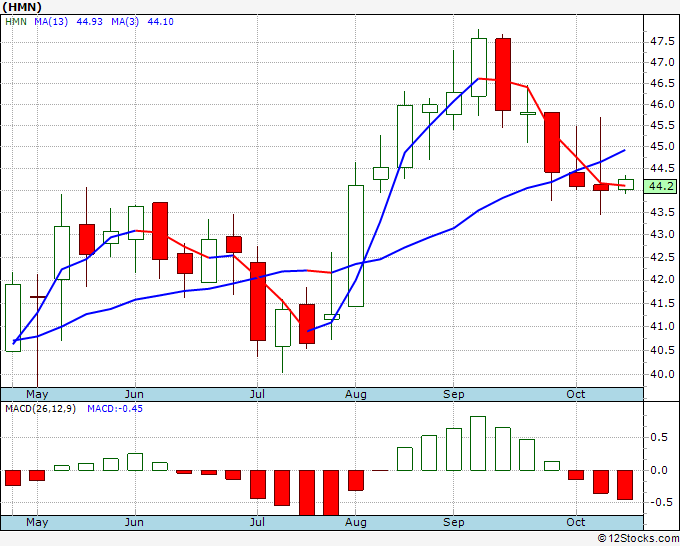
Task: Click Jul on the price chart axis
Action: 257,394
